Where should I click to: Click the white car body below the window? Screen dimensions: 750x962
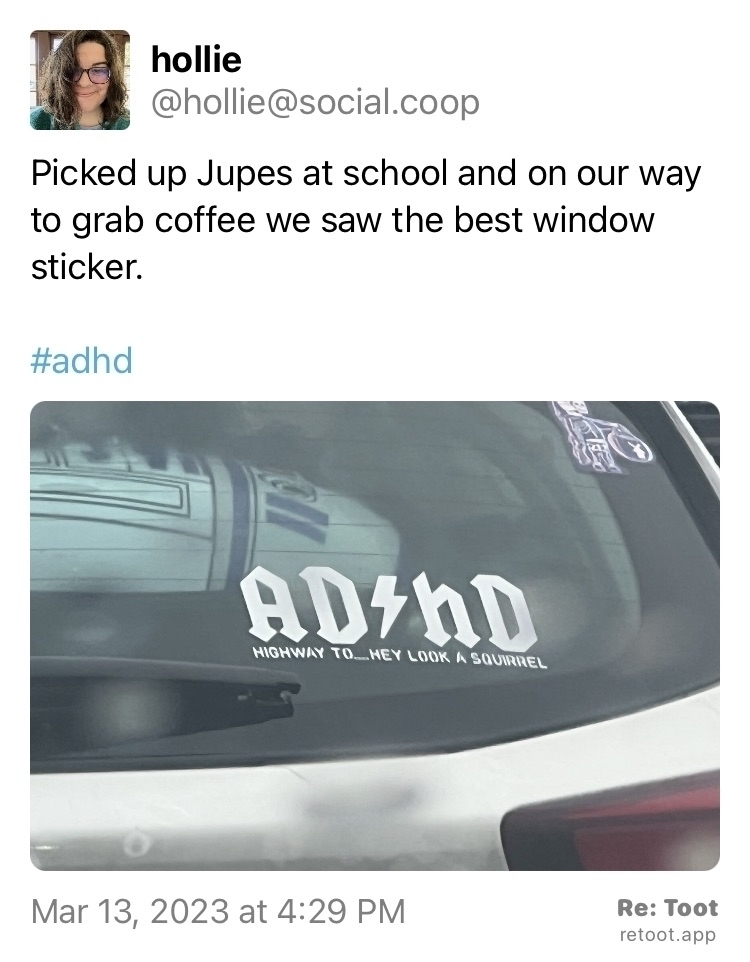tap(264, 816)
